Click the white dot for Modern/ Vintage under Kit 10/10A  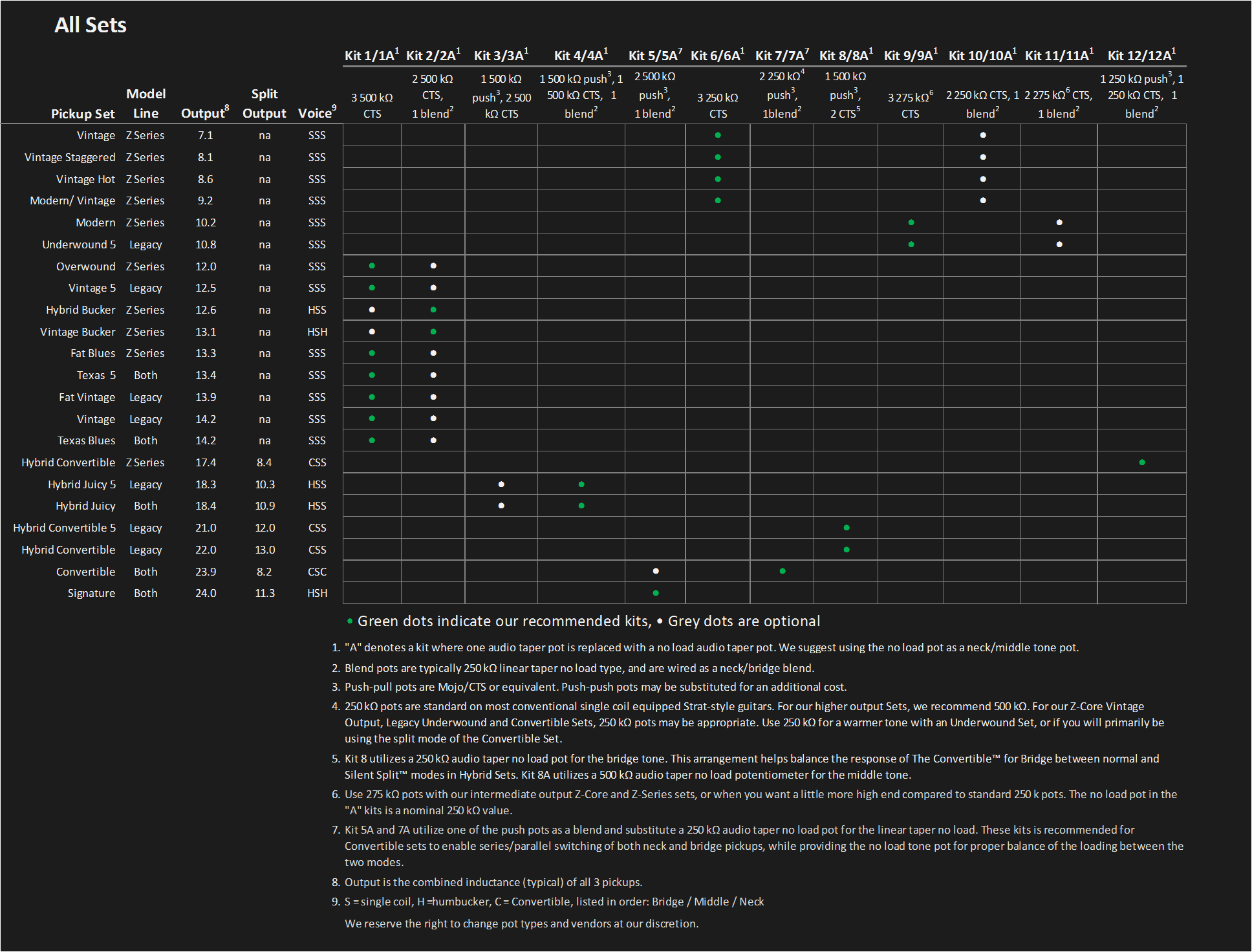(983, 200)
